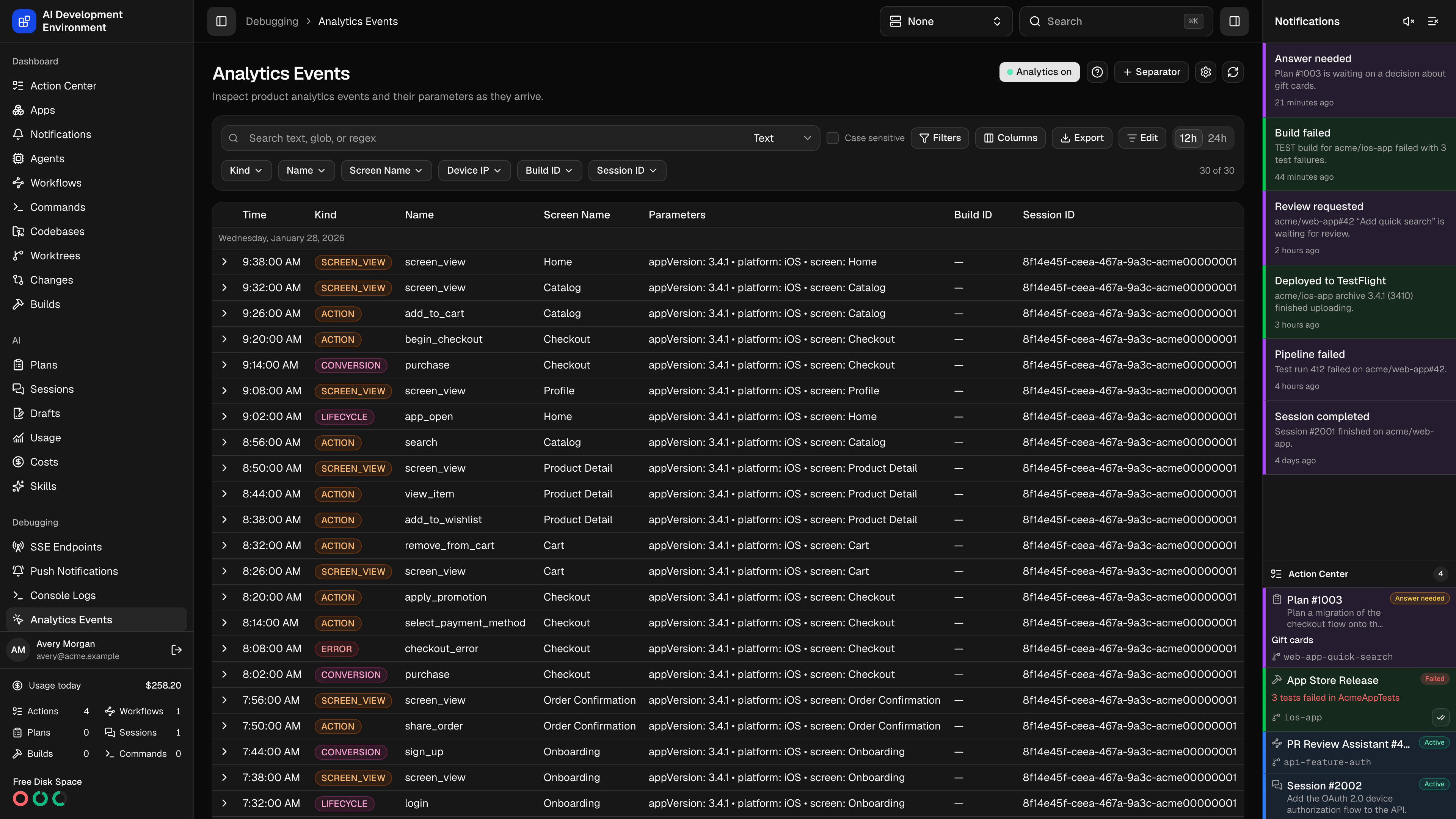Screen dimensions: 1456x819
Task: Open Agents in the sidebar
Action: [97, 159]
